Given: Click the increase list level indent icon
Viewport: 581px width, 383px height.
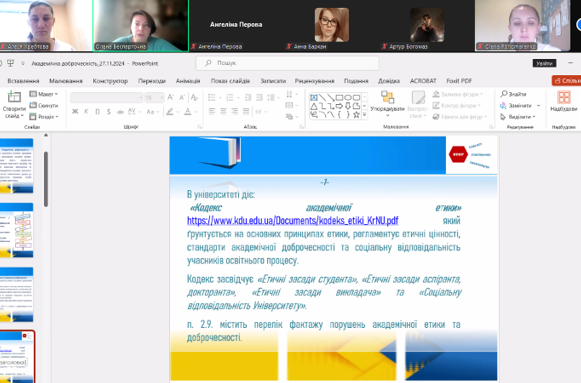Looking at the screenshot, I should (x=259, y=97).
